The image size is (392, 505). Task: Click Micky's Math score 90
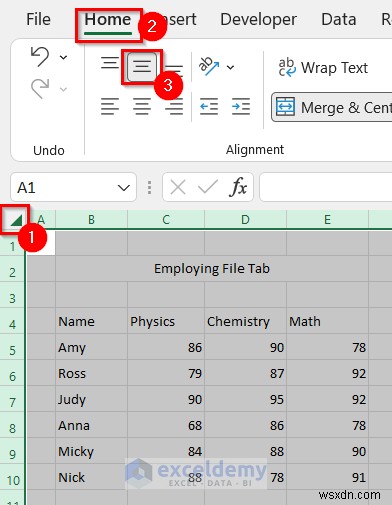(327, 451)
